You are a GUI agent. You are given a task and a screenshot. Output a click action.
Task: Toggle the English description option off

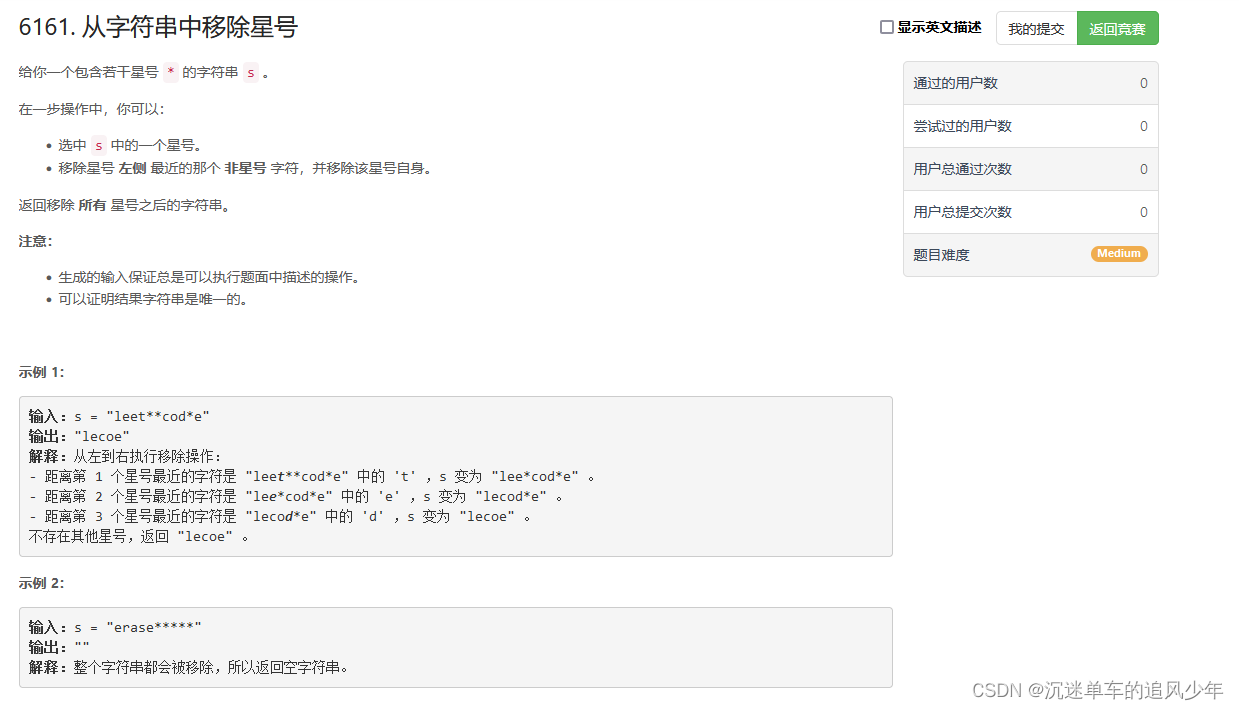click(x=886, y=27)
